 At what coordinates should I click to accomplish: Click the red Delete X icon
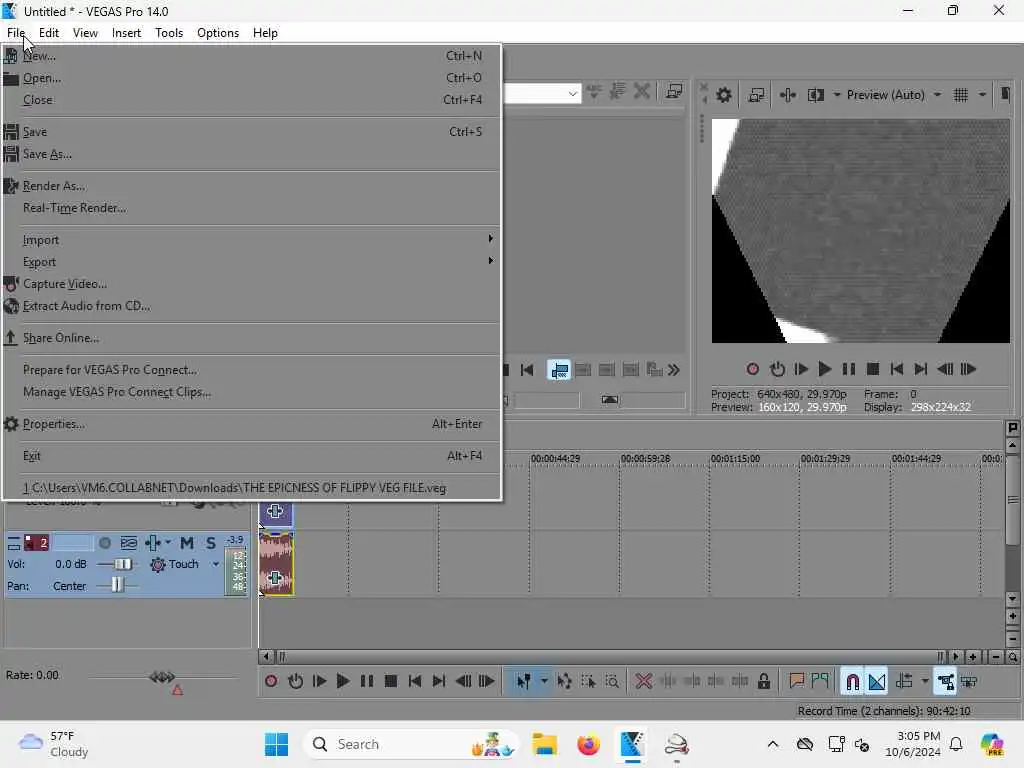[644, 682]
